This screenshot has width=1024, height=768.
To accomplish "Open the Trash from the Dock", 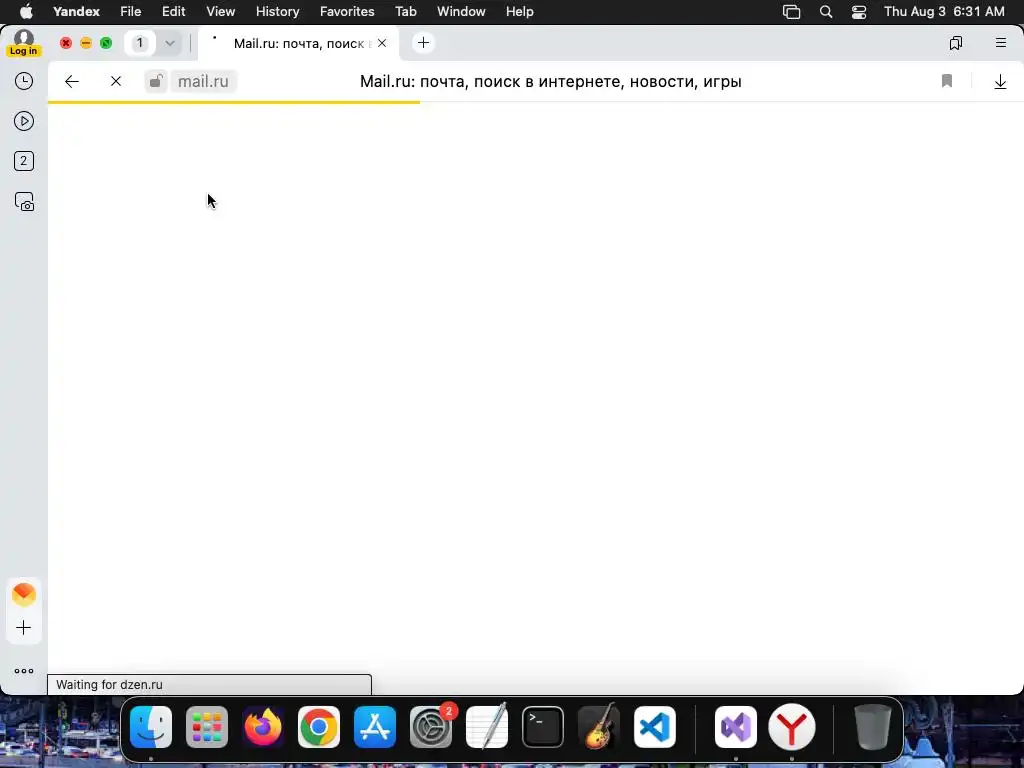I will [873, 727].
